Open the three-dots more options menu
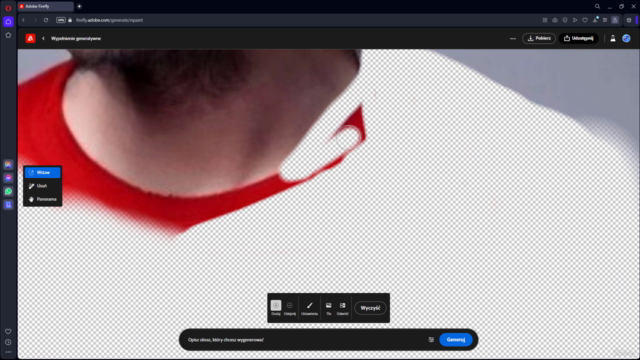This screenshot has width=640, height=360. point(513,38)
